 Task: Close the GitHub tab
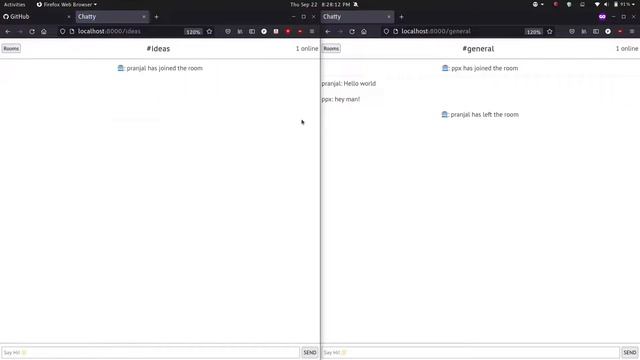[x=69, y=17]
